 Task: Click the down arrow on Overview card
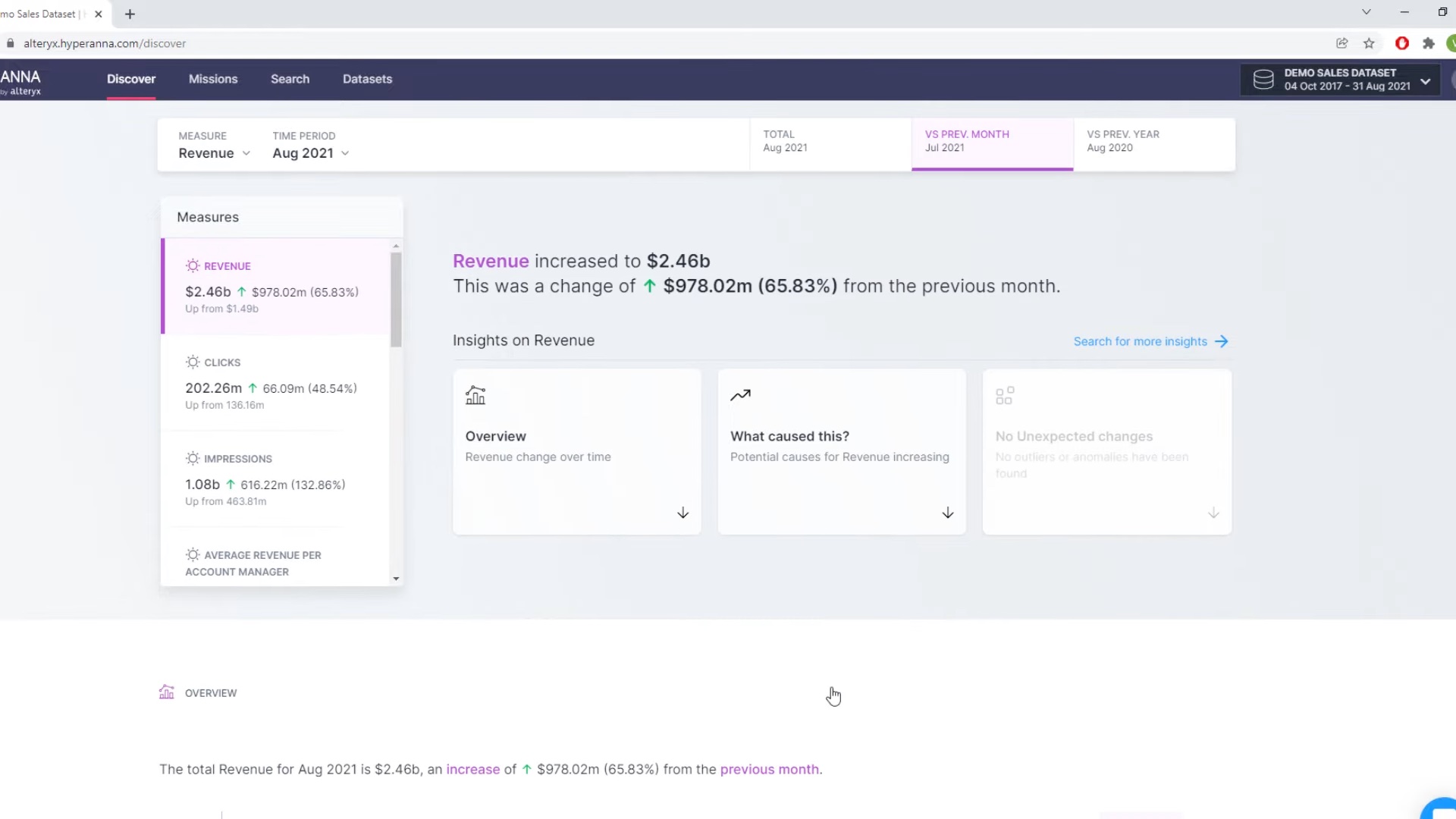[x=682, y=513]
